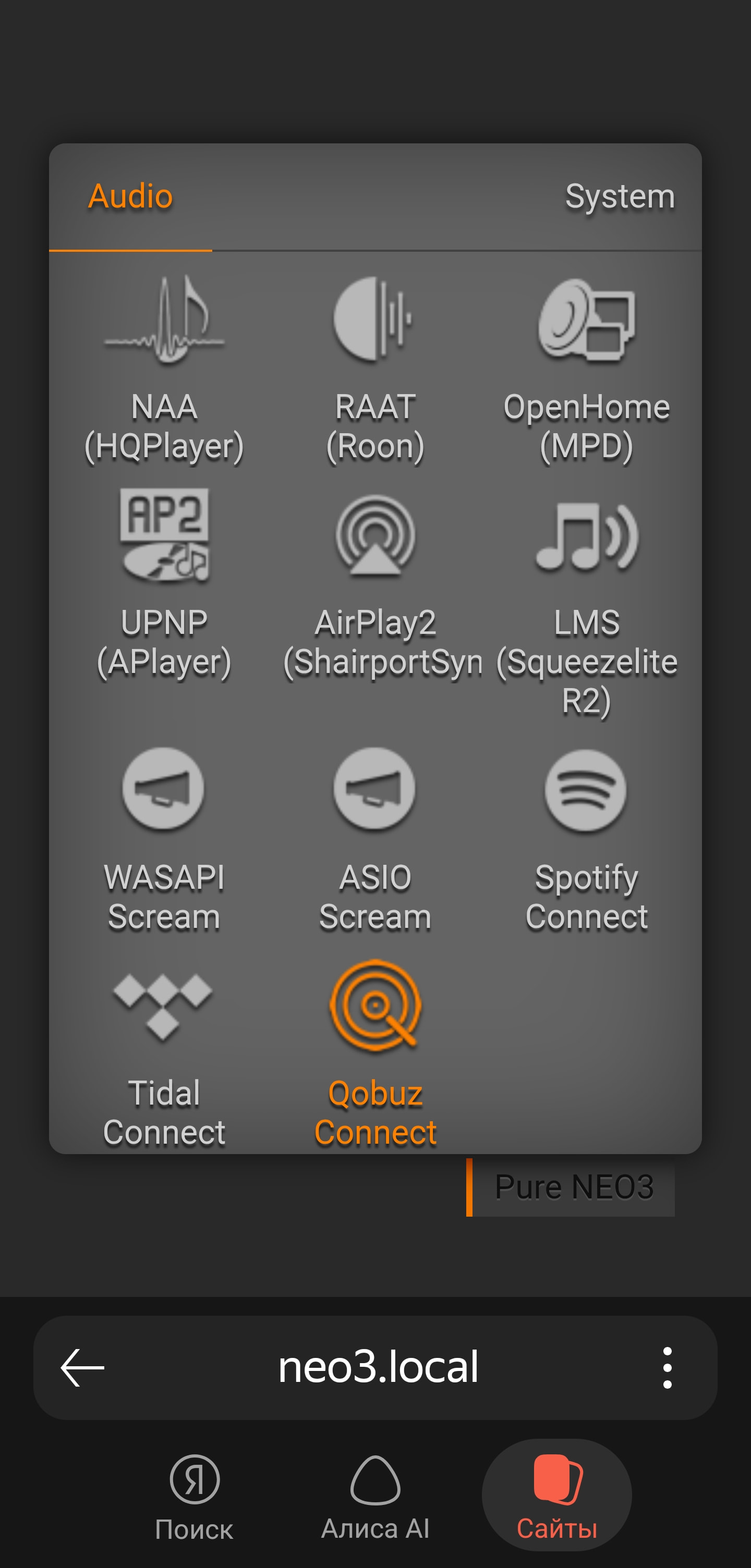
Task: Pick the UPNP (APlayer) icon
Action: pos(164,534)
